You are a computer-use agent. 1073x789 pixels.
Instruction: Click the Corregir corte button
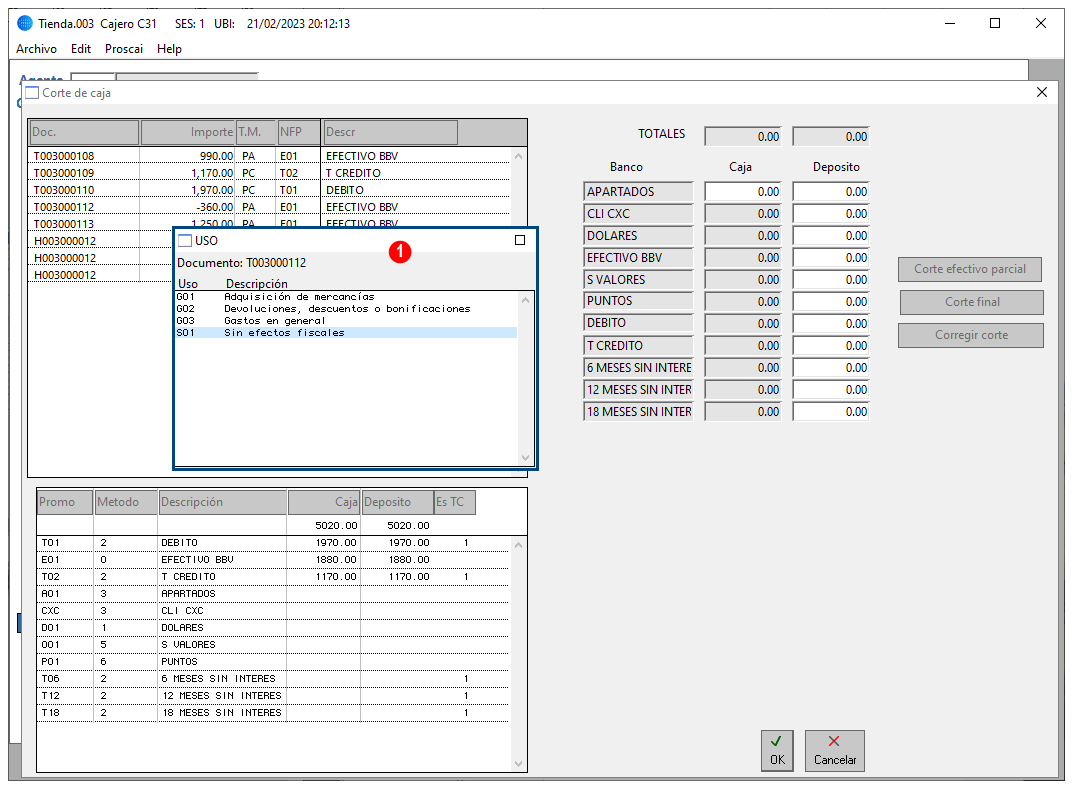click(971, 335)
